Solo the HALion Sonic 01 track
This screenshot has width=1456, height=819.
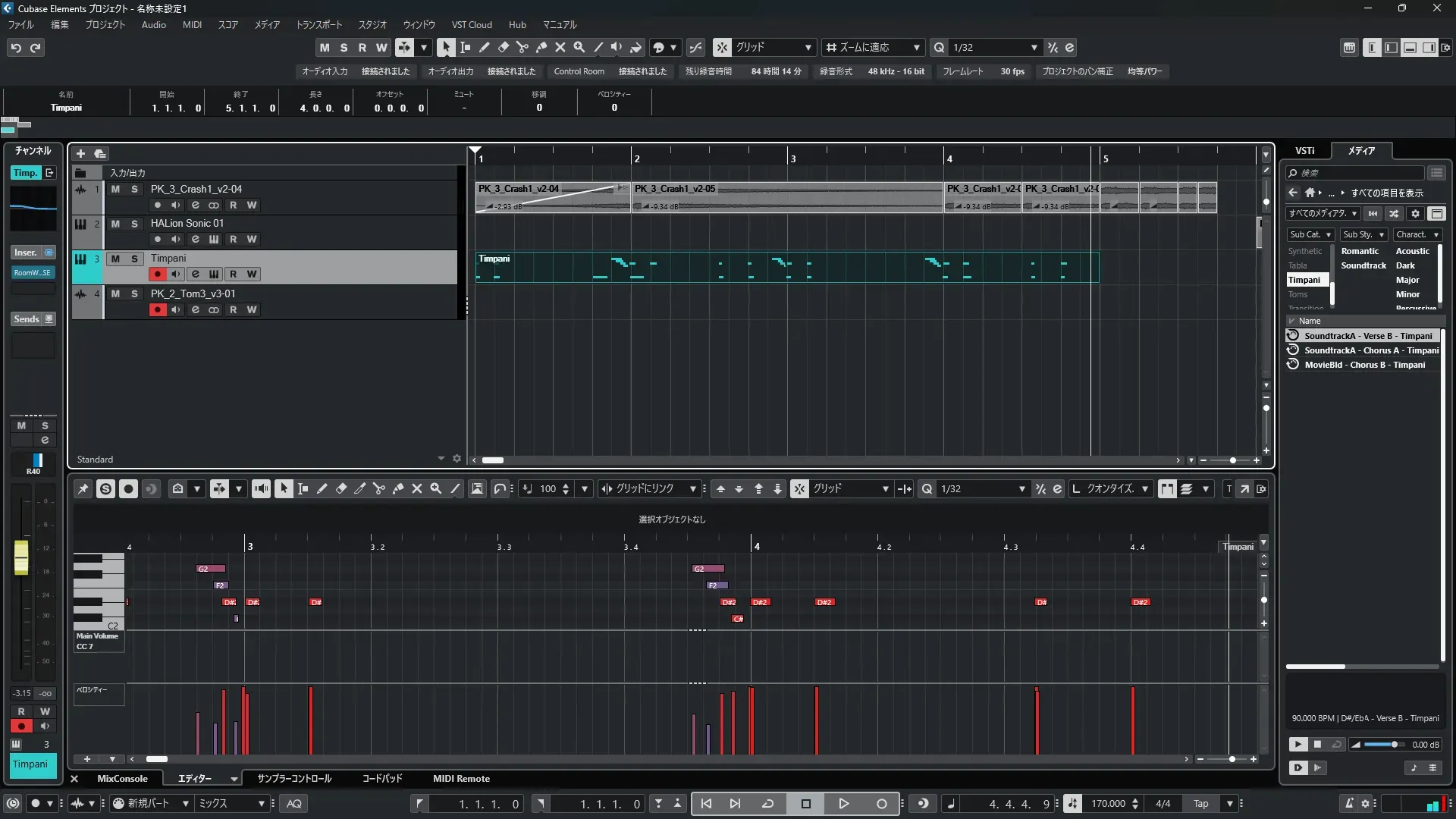point(134,224)
